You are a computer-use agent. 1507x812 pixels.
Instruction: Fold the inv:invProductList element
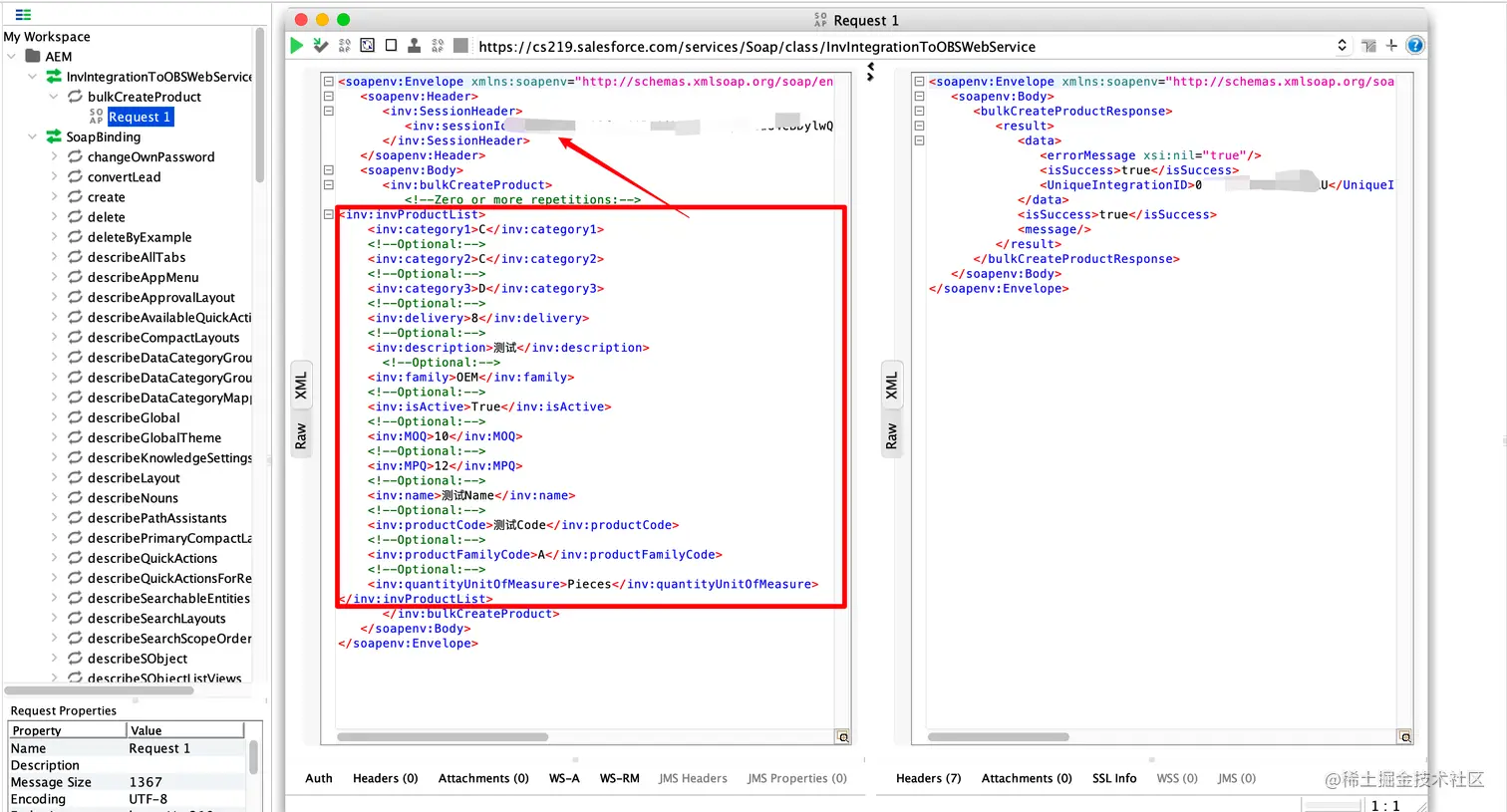coord(328,214)
